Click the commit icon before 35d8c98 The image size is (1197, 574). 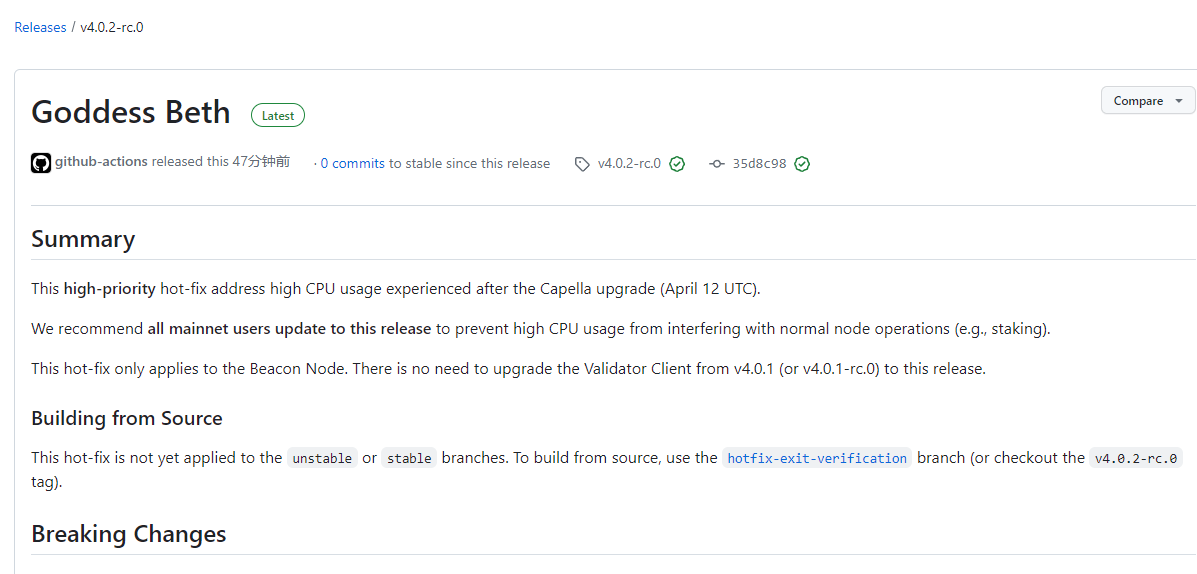pos(716,164)
